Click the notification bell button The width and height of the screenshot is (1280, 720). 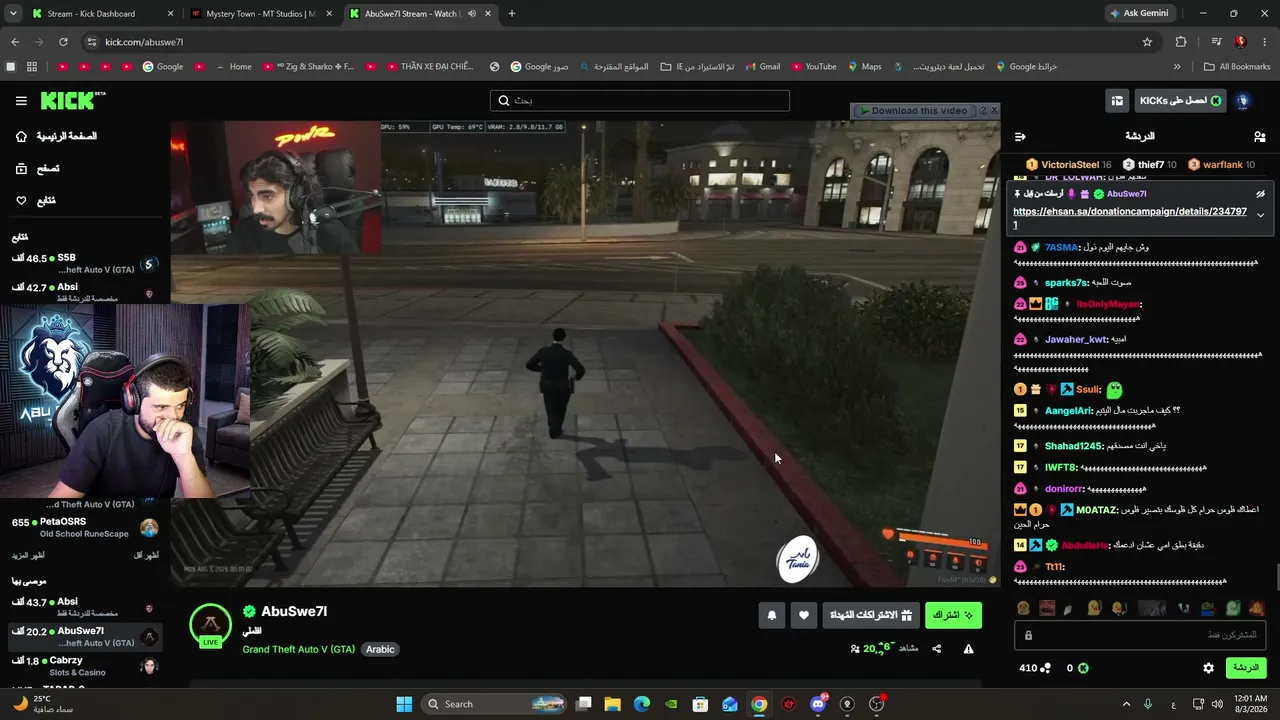coord(771,616)
